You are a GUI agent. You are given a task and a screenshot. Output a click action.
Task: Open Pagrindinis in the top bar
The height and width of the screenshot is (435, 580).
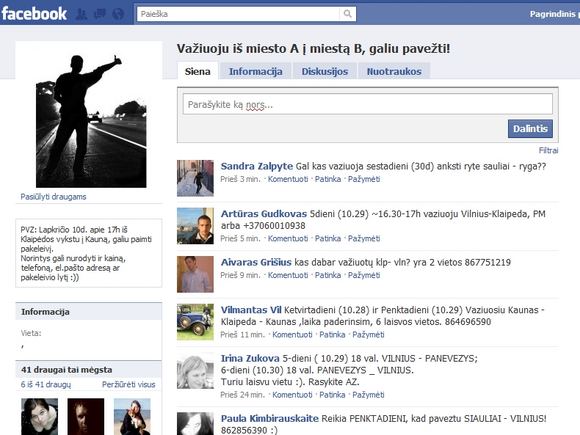552,14
